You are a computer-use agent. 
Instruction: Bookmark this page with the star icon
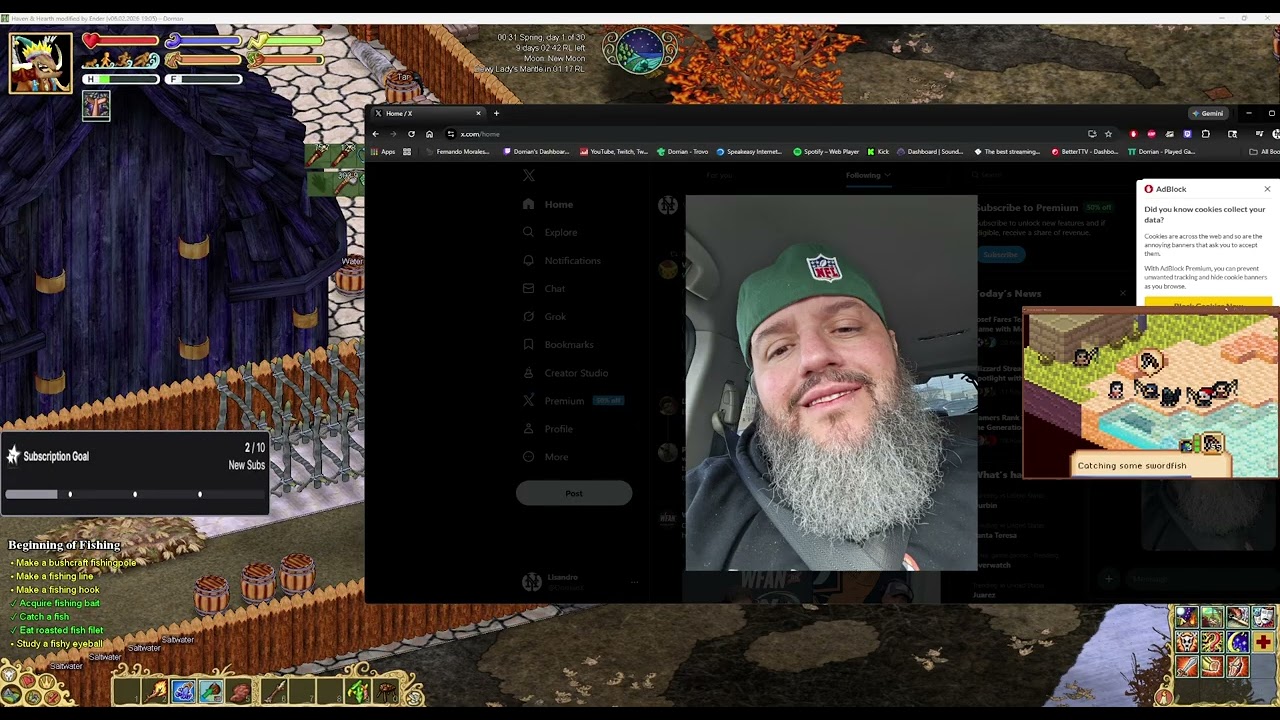click(1108, 134)
